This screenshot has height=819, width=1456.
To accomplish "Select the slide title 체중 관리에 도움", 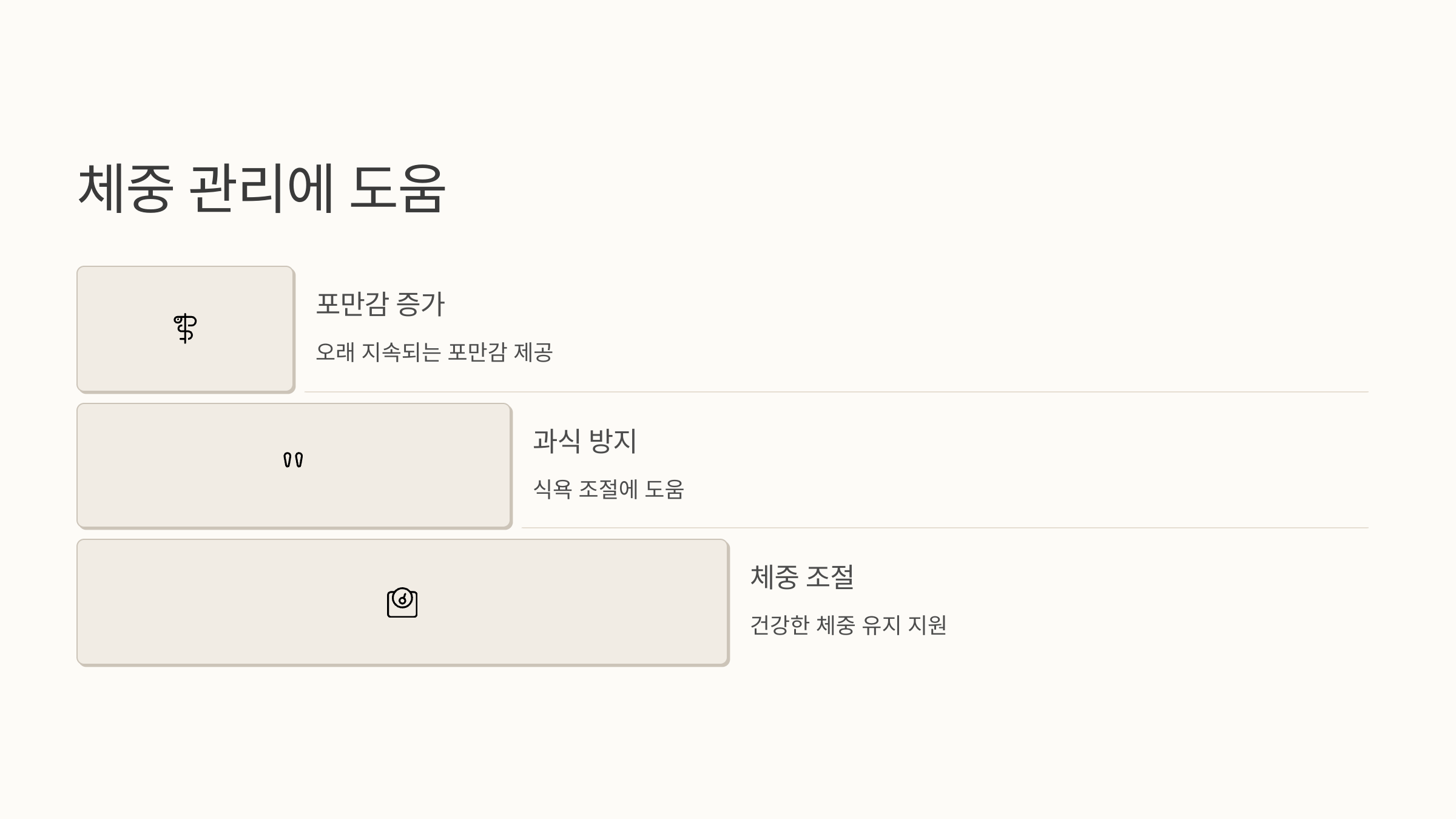I will pos(262,188).
